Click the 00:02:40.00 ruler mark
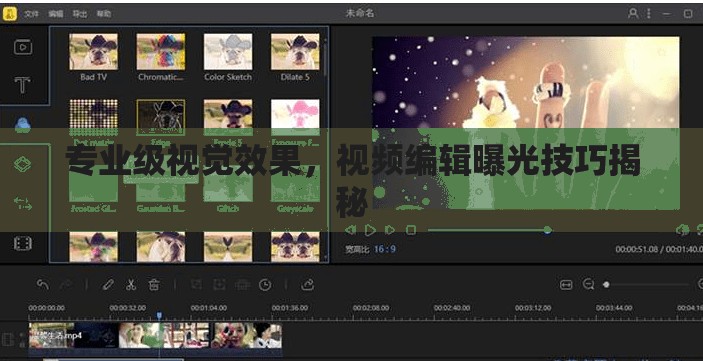This screenshot has height=361, width=703. point(452,308)
